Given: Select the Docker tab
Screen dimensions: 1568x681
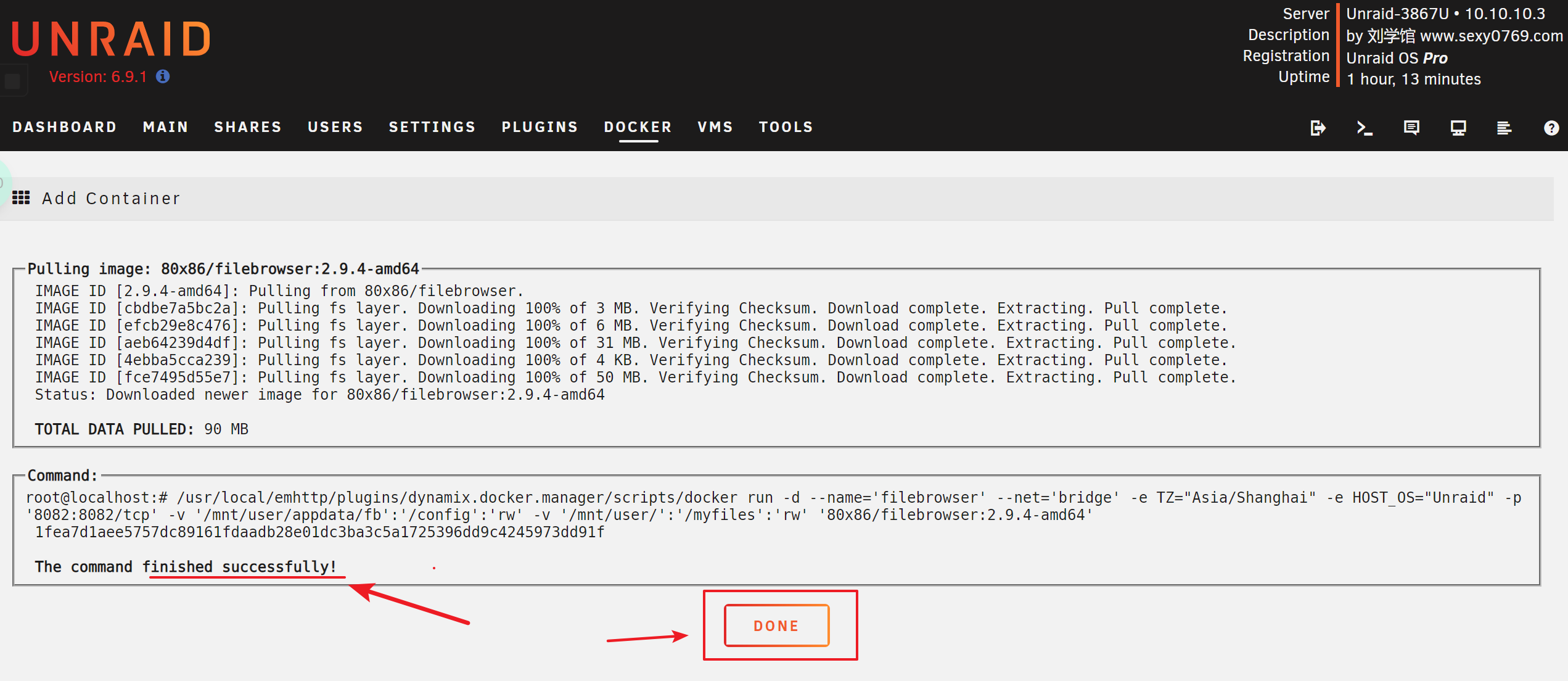Looking at the screenshot, I should pyautogui.click(x=638, y=127).
